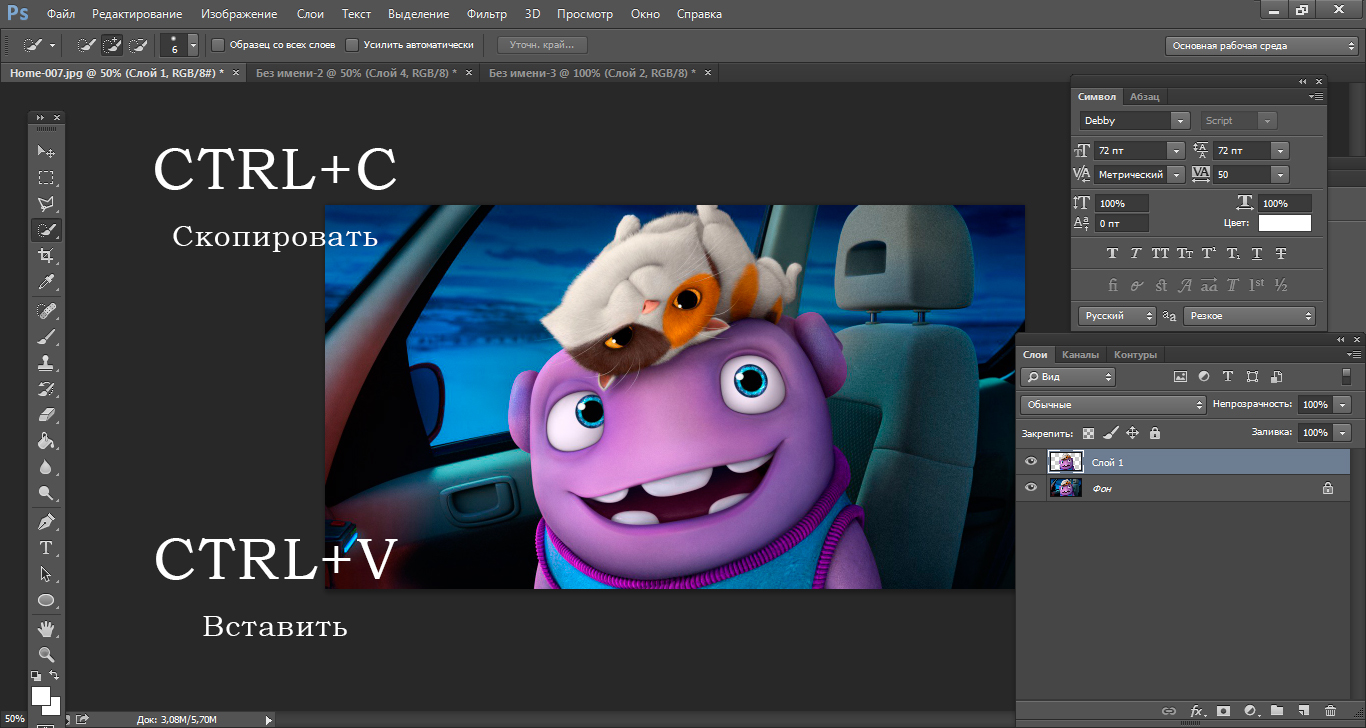Click the 'Уточн. край...' button

(542, 45)
